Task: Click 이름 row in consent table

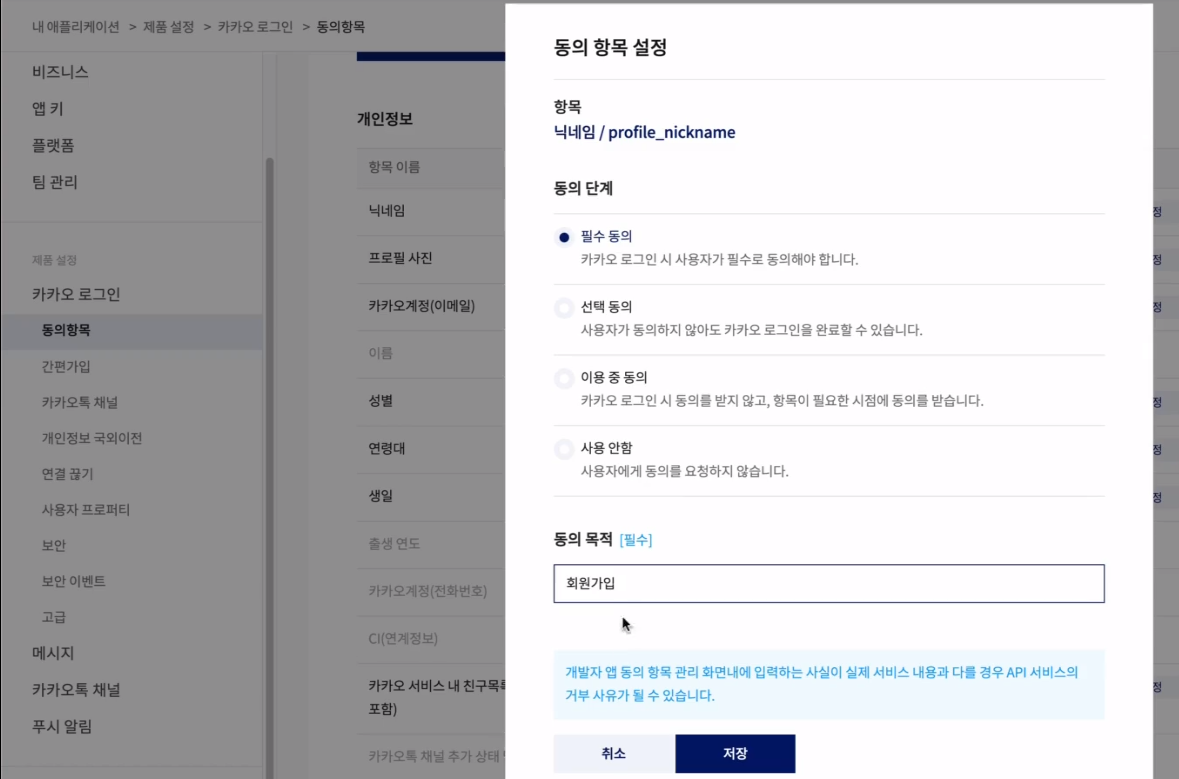Action: click(x=431, y=353)
